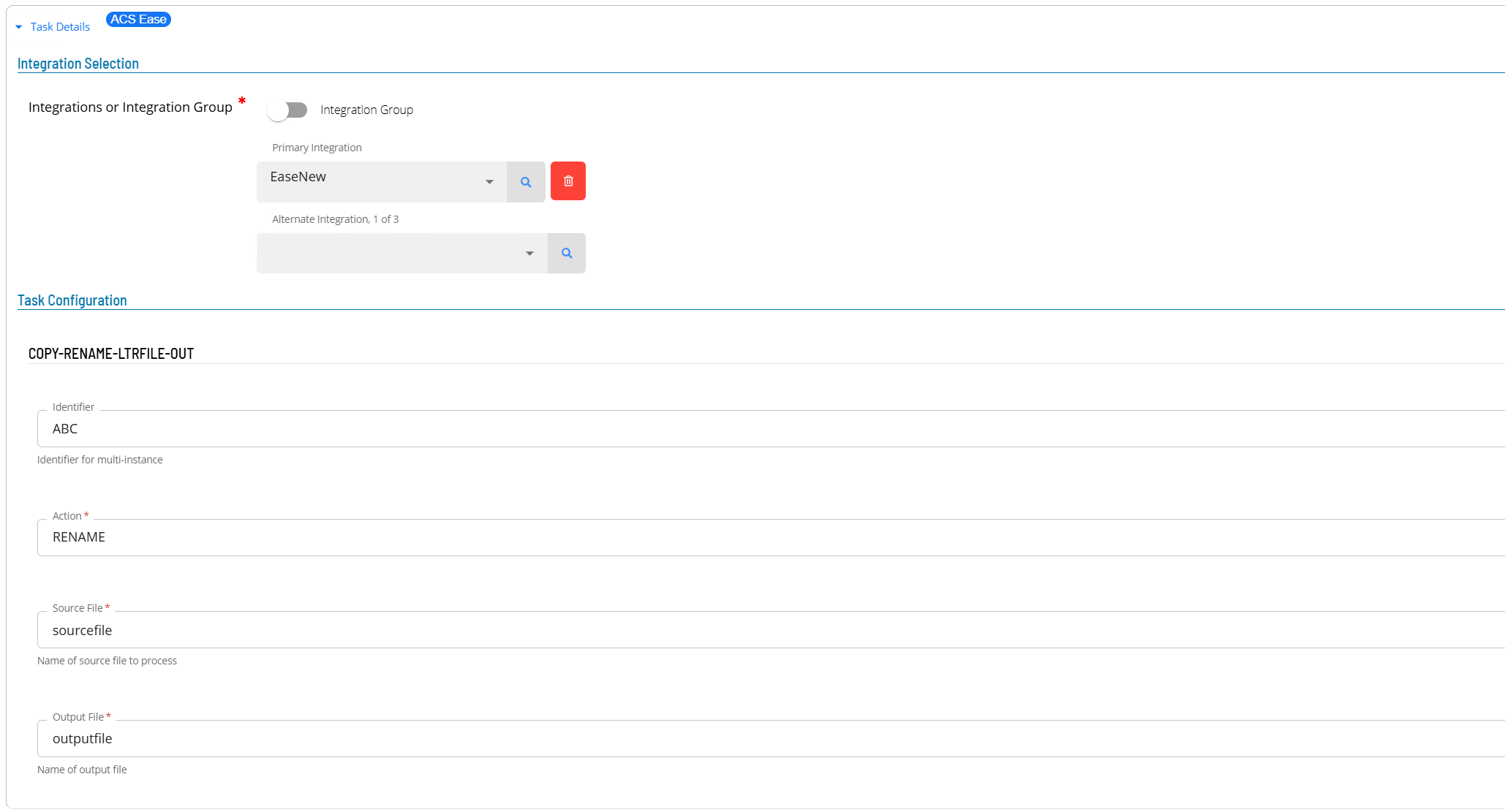This screenshot has height=812, width=1505.
Task: Click search icon next to EaseNew primary integration
Action: 526,182
